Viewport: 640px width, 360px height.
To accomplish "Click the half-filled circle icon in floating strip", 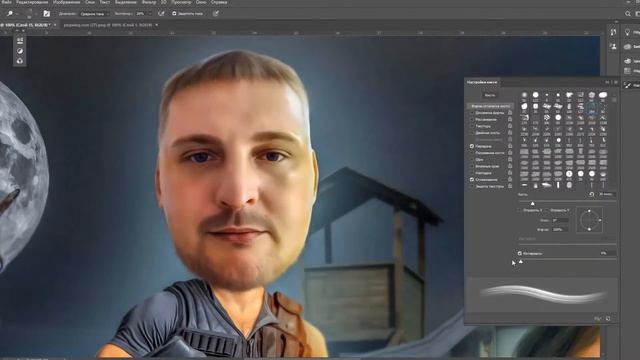I will 20,51.
